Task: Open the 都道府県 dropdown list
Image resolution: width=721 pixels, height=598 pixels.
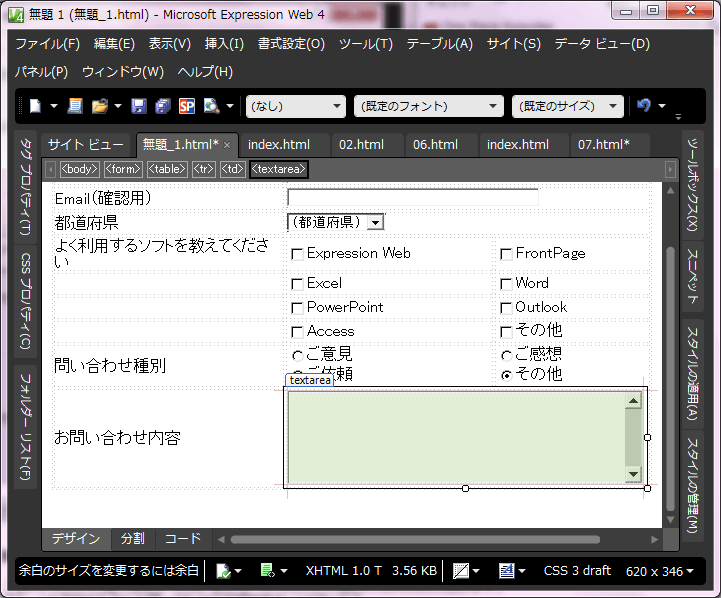Action: 376,222
